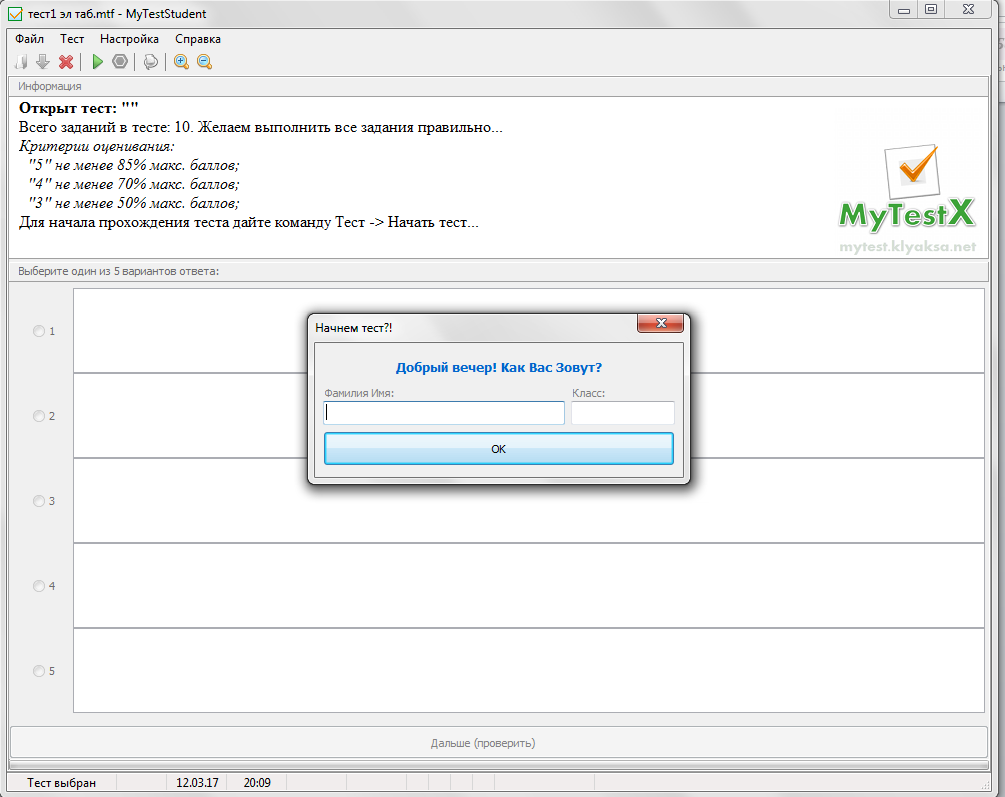Viewport: 1005px width, 797px height.
Task: Click the open file toolbar icon
Action: coord(21,62)
